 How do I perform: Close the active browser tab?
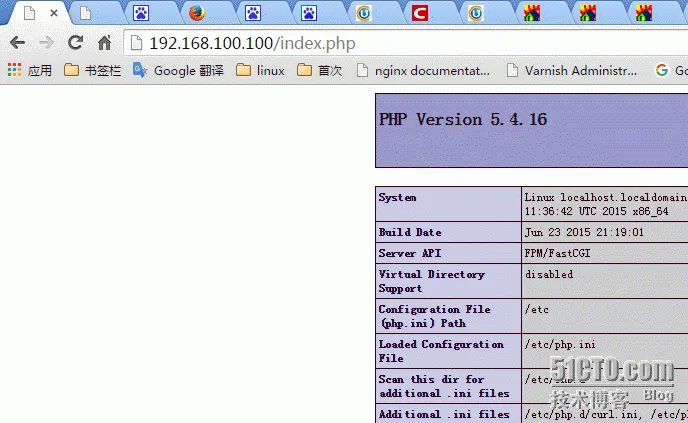point(54,13)
